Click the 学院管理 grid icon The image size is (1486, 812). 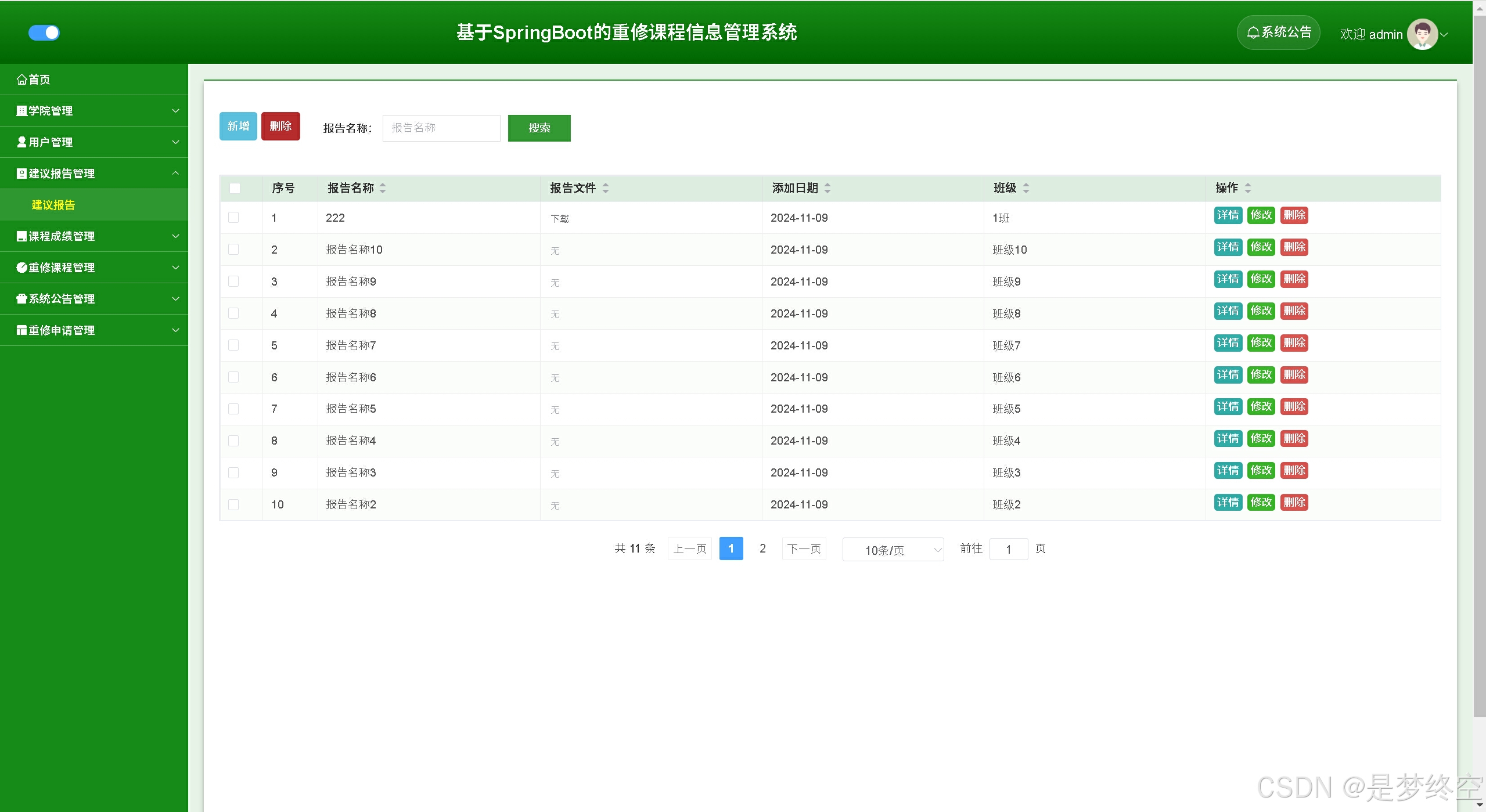(22, 111)
